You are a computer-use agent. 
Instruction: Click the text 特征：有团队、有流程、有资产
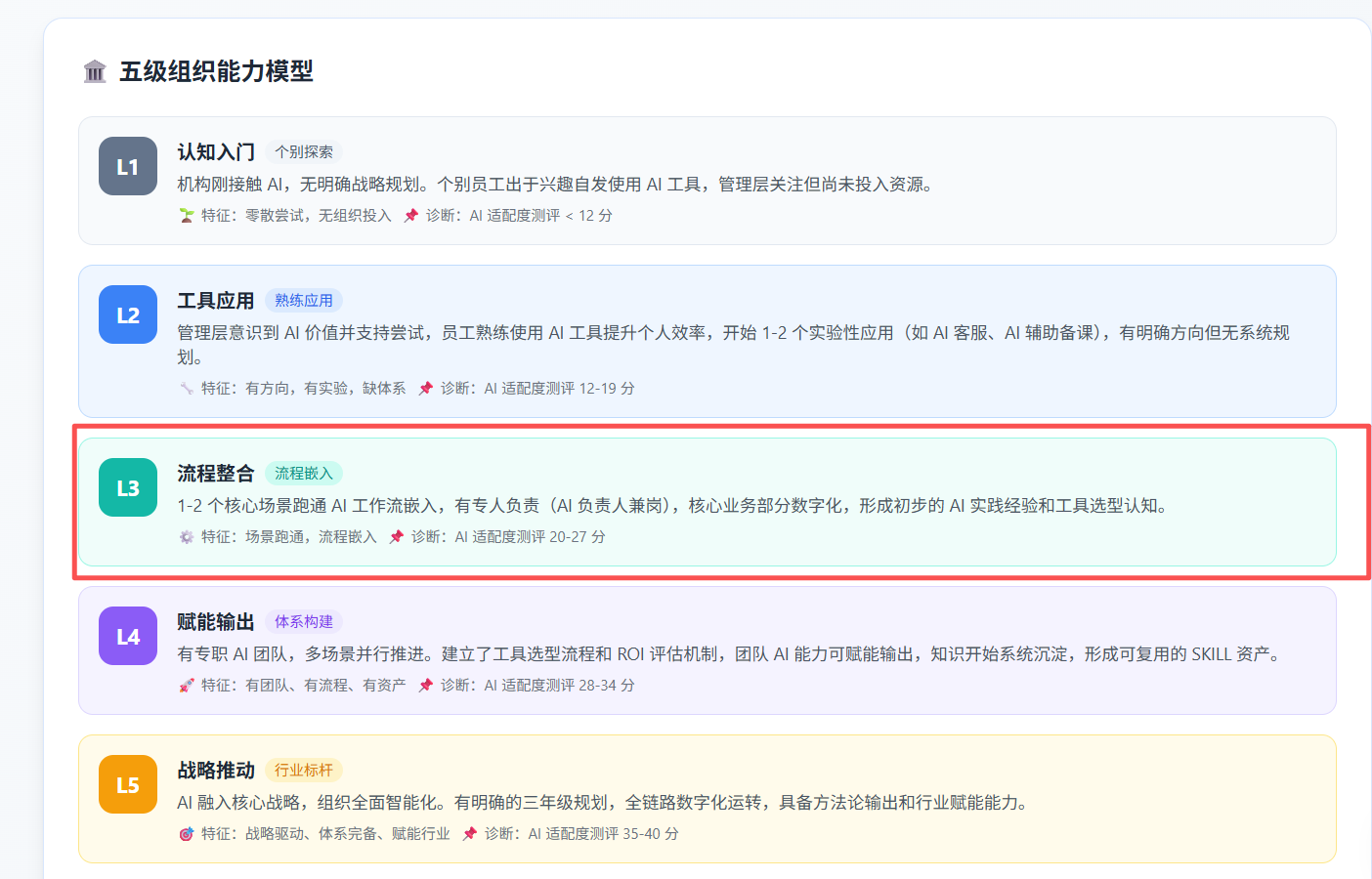click(x=304, y=685)
